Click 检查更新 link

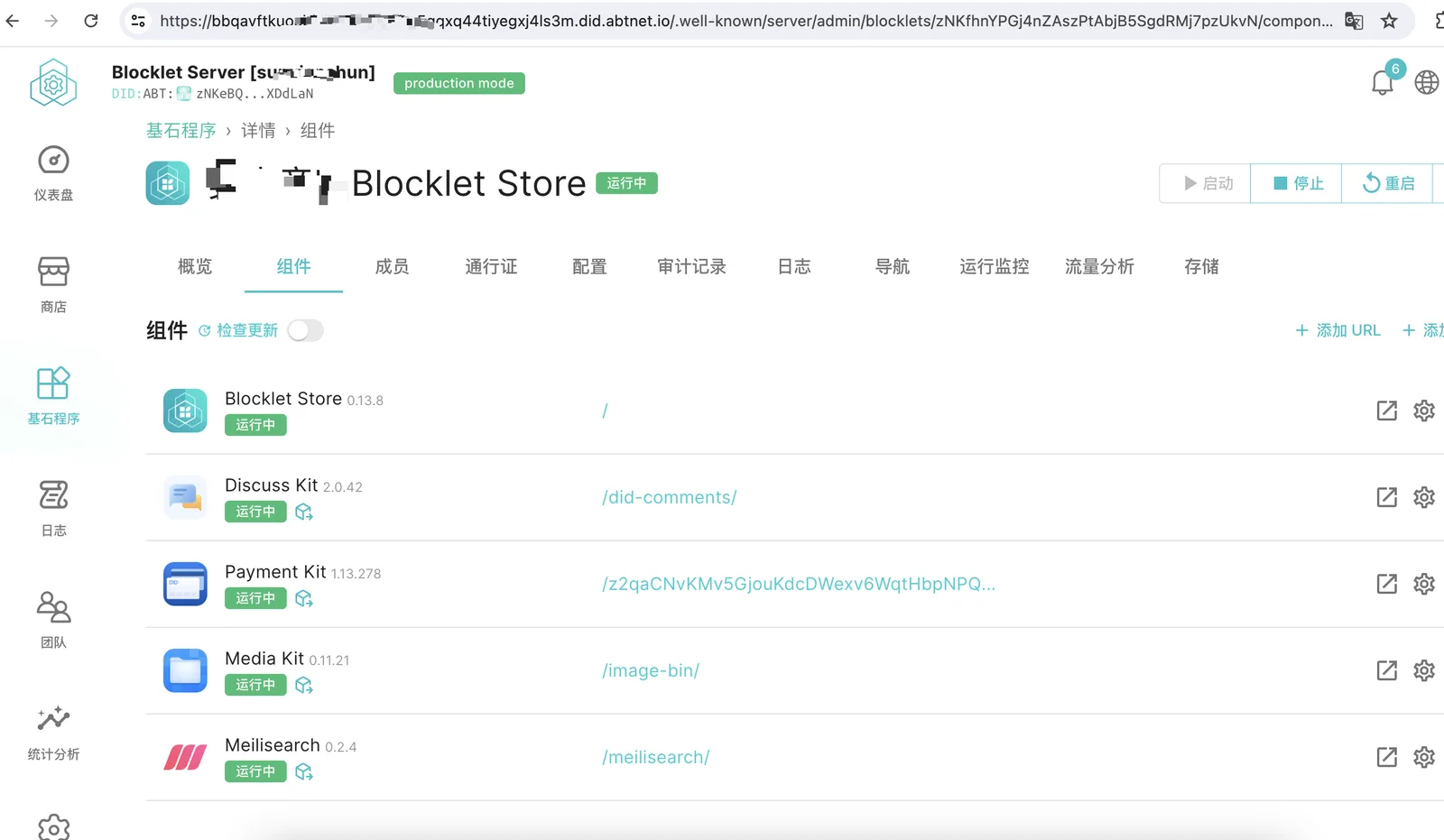pyautogui.click(x=238, y=331)
